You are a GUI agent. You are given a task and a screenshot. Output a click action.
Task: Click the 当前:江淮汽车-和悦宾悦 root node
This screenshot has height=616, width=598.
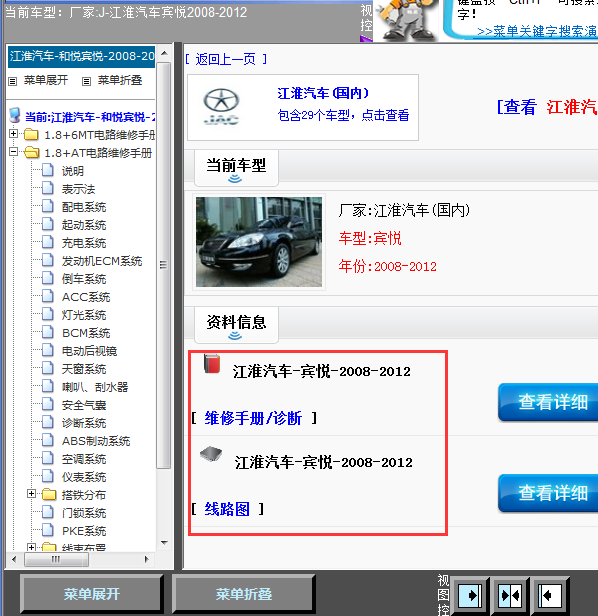tap(90, 117)
